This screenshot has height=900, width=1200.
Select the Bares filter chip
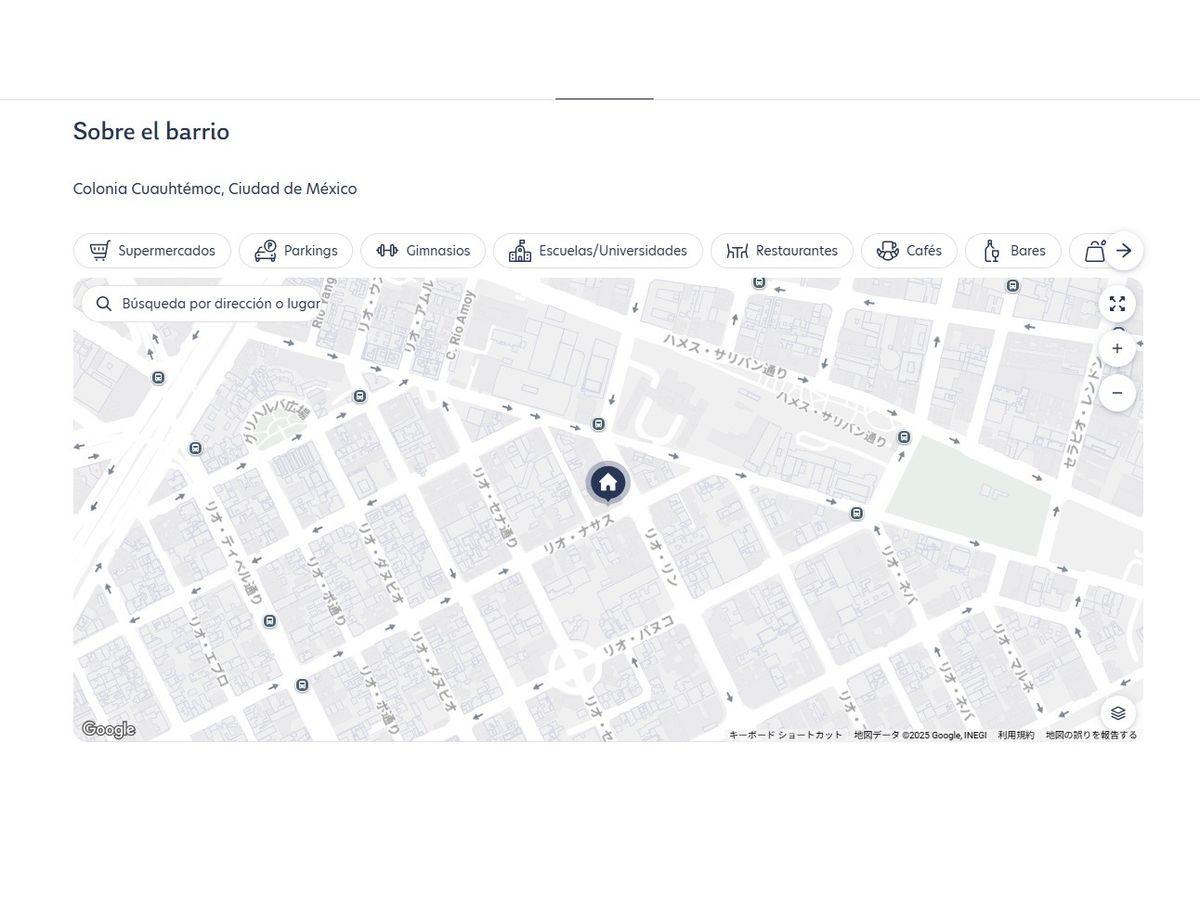[1013, 251]
